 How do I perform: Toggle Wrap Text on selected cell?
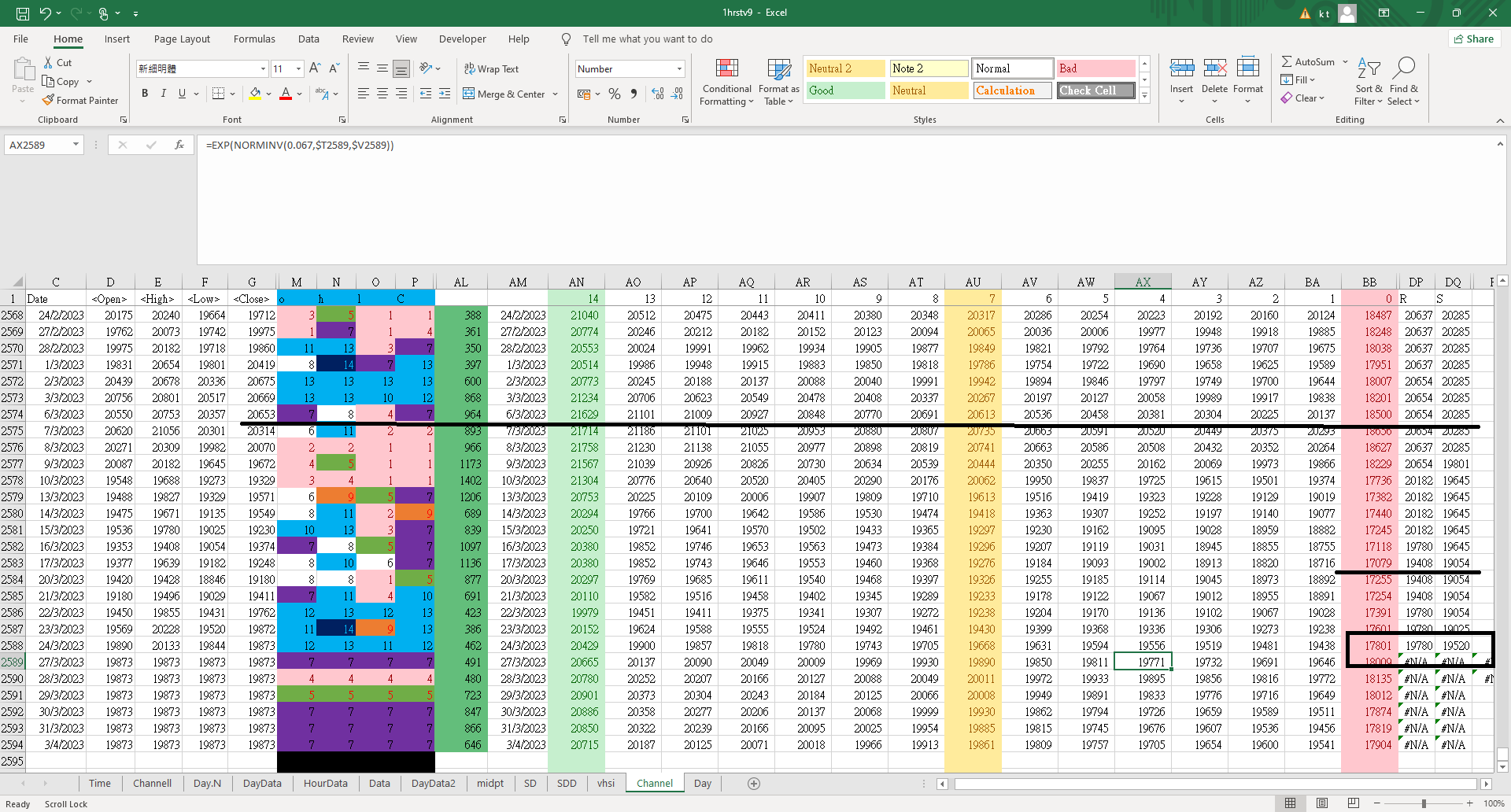pyautogui.click(x=491, y=69)
